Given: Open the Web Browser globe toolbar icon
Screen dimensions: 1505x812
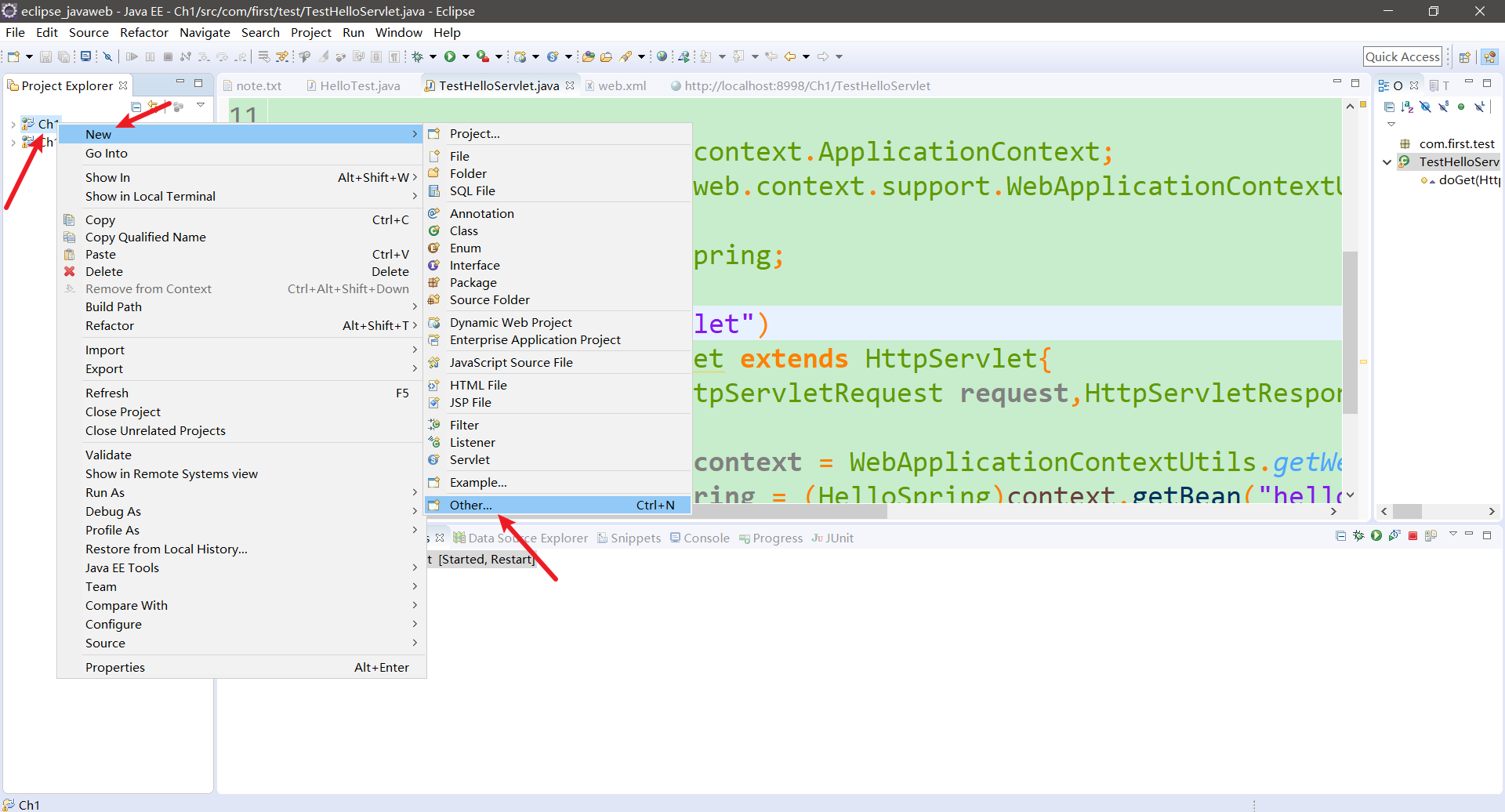Looking at the screenshot, I should point(662,56).
